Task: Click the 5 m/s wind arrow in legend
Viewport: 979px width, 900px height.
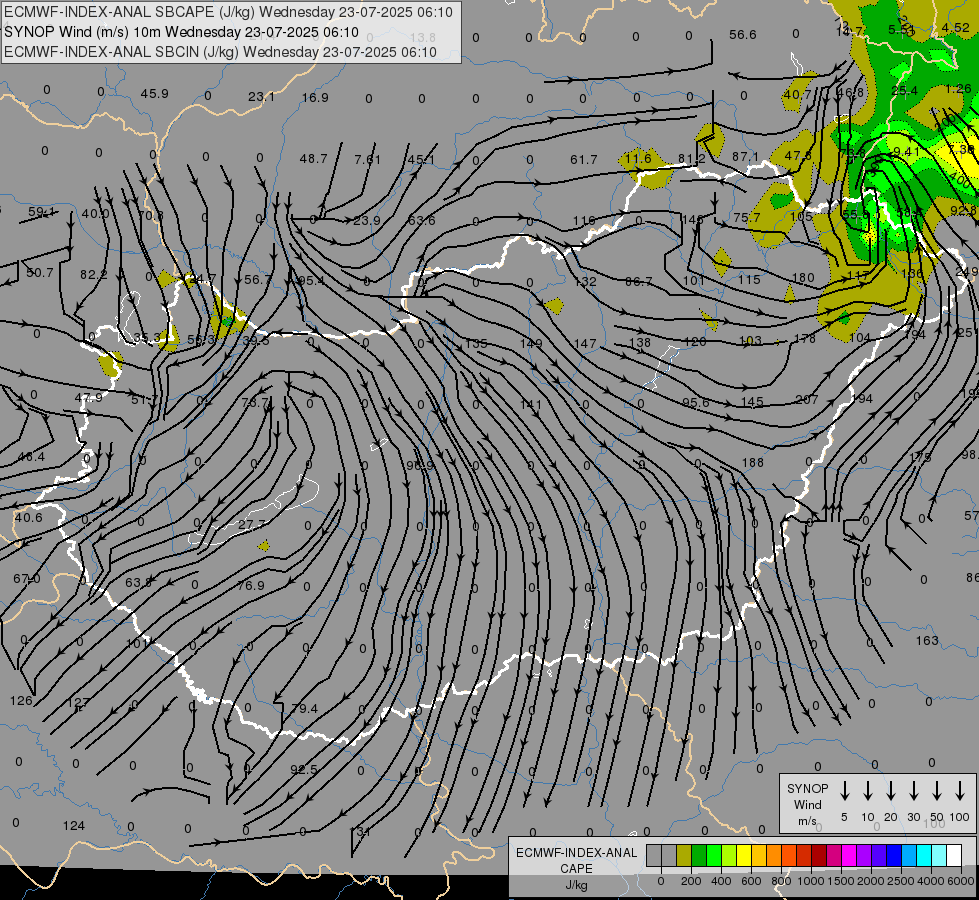Action: (844, 791)
